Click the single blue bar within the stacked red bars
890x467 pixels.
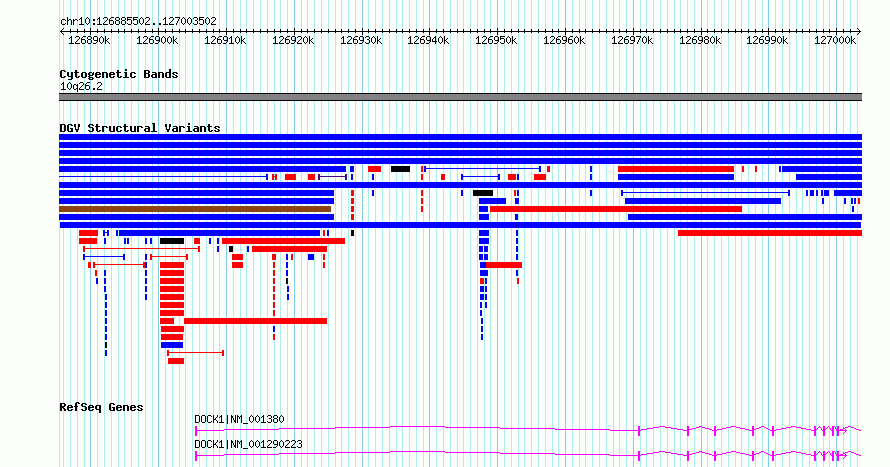pos(172,345)
